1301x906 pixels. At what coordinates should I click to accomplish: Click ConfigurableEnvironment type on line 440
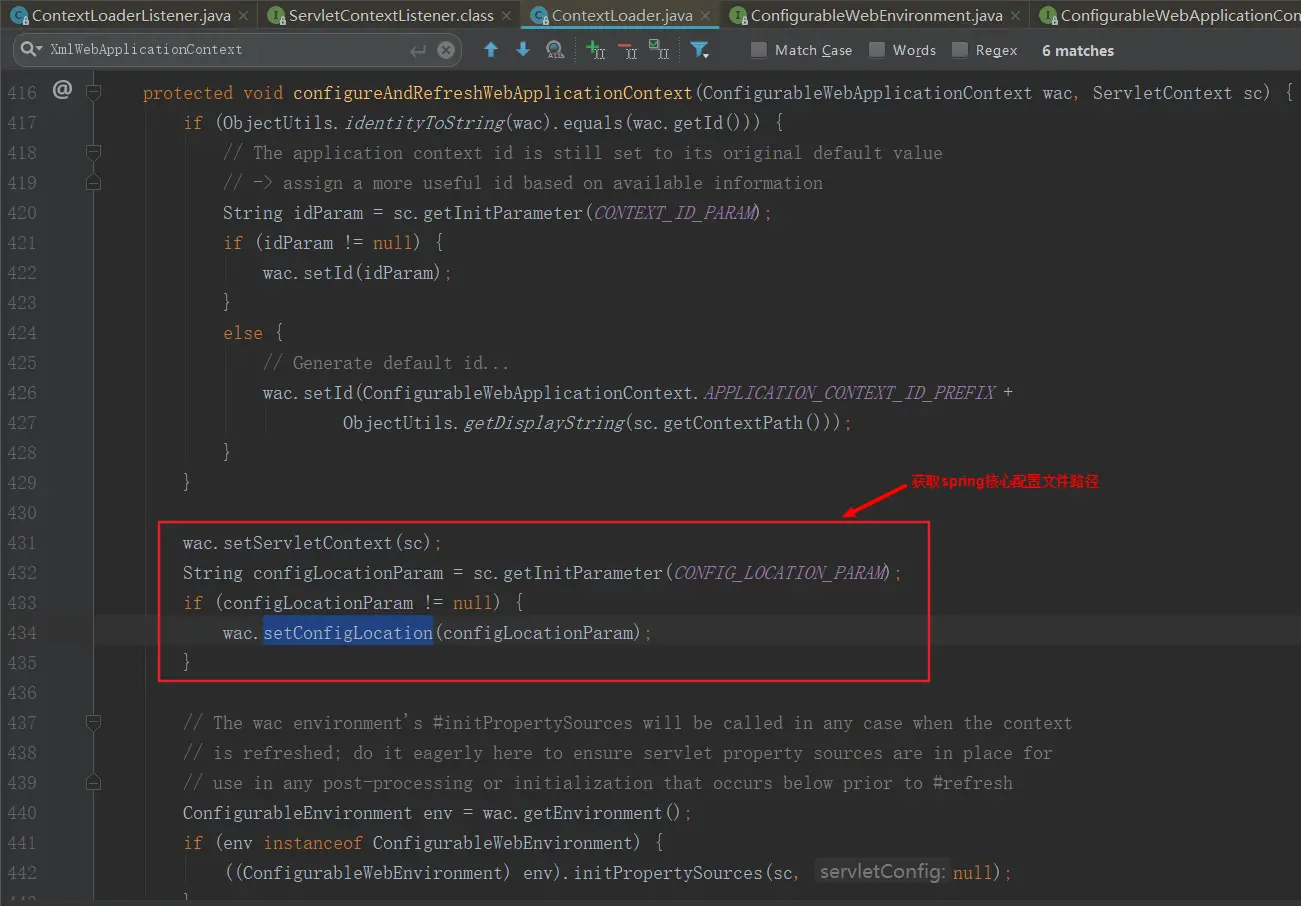coord(297,813)
